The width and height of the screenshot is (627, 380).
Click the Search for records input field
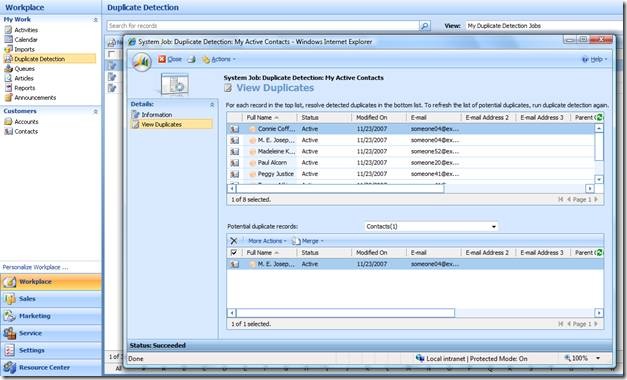click(263, 26)
